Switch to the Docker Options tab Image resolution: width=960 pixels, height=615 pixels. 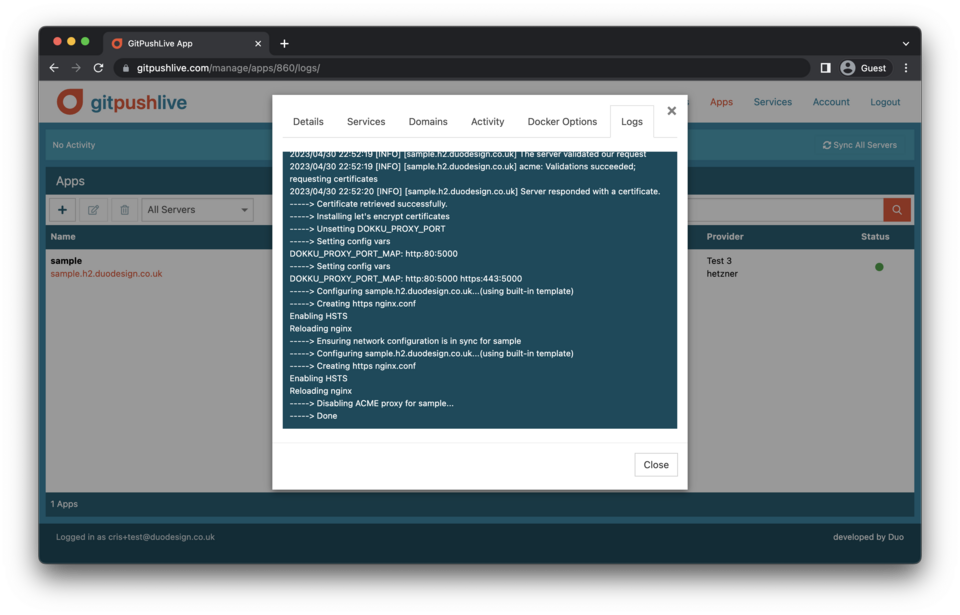[562, 121]
